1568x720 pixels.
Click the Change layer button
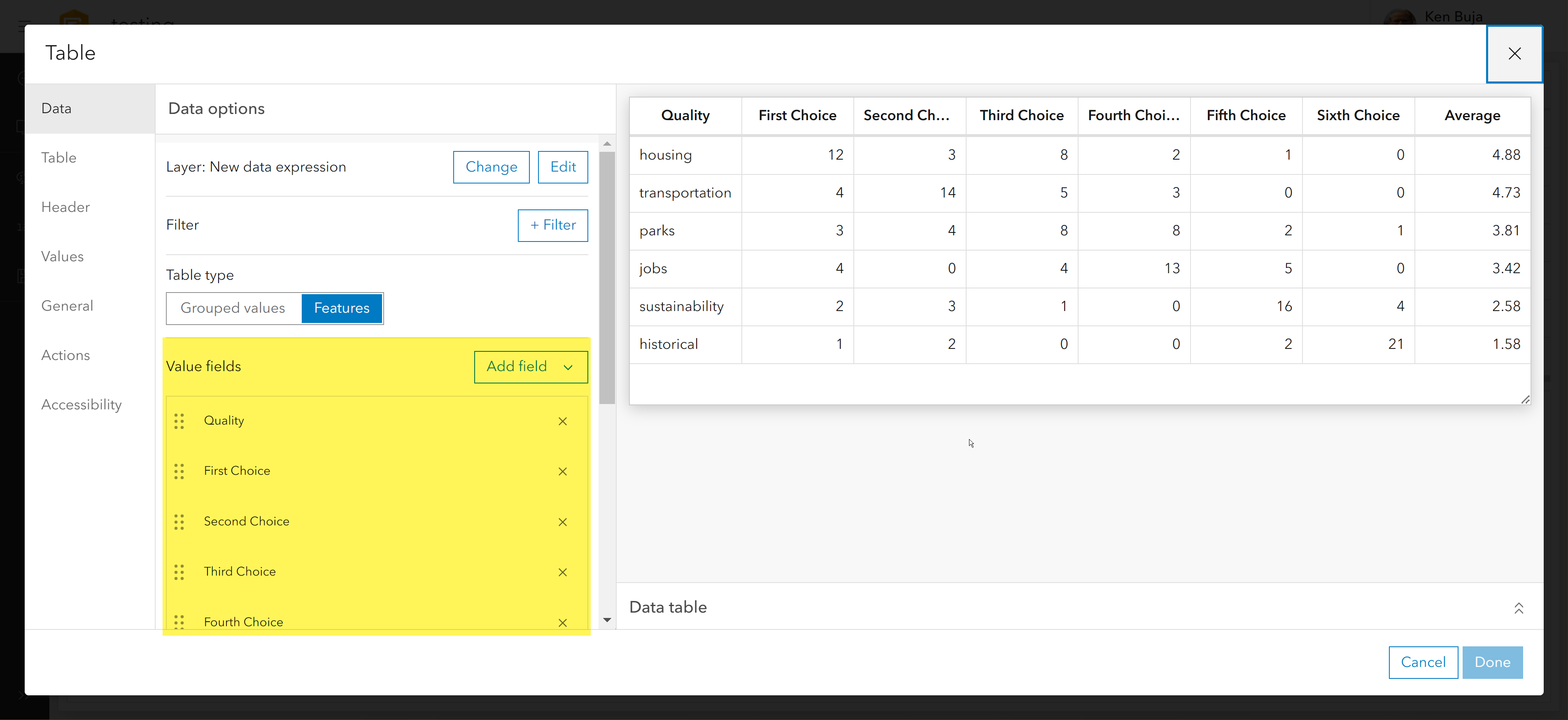point(491,167)
